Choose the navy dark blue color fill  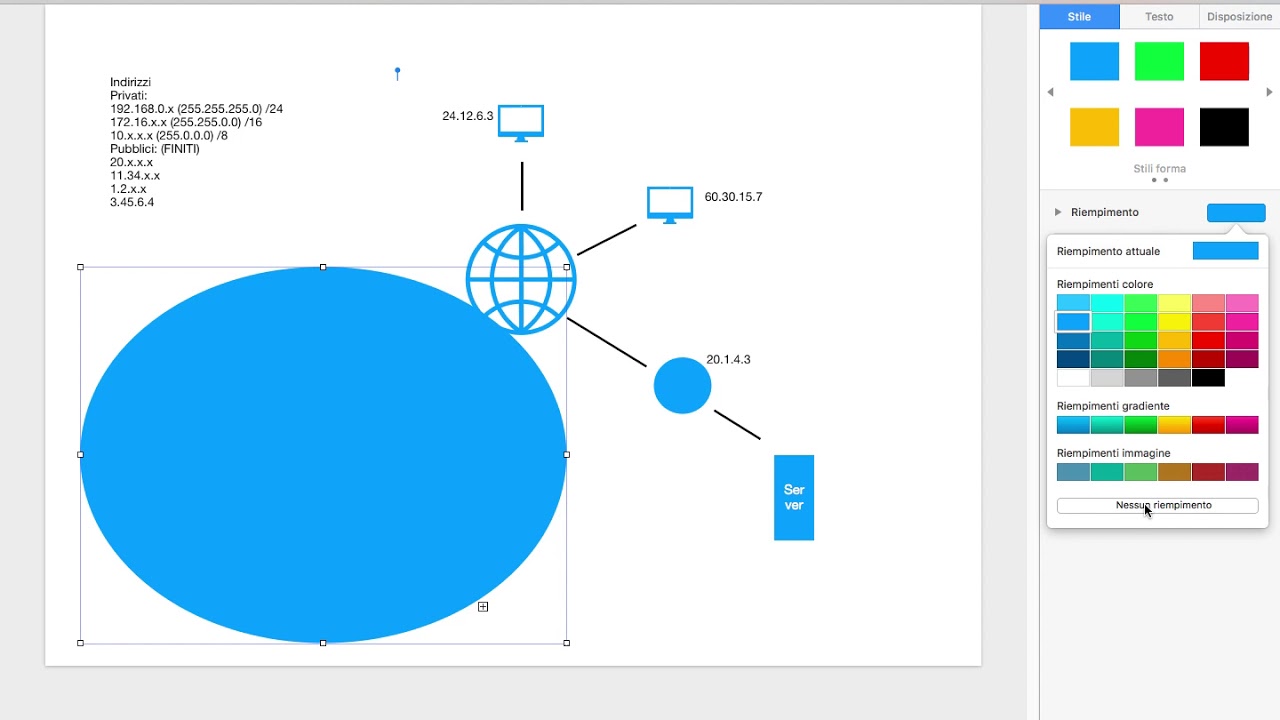click(1073, 359)
